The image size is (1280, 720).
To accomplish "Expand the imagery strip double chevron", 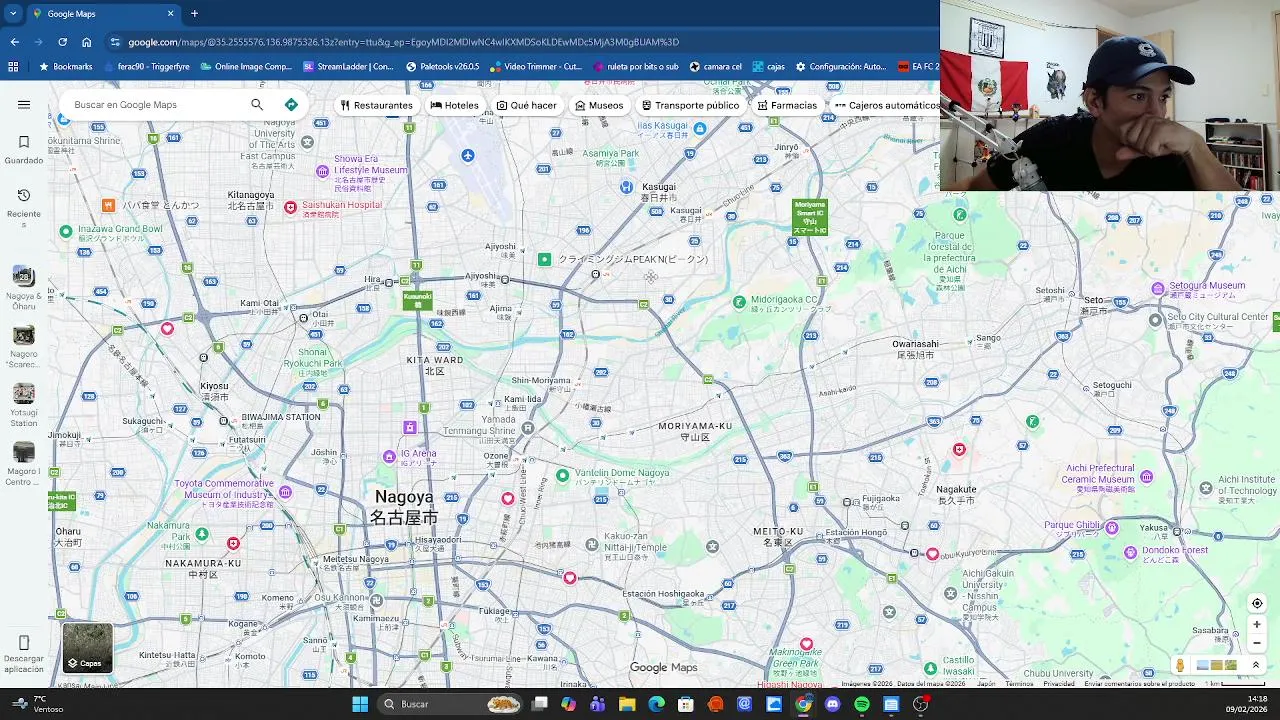I will pyautogui.click(x=1256, y=665).
